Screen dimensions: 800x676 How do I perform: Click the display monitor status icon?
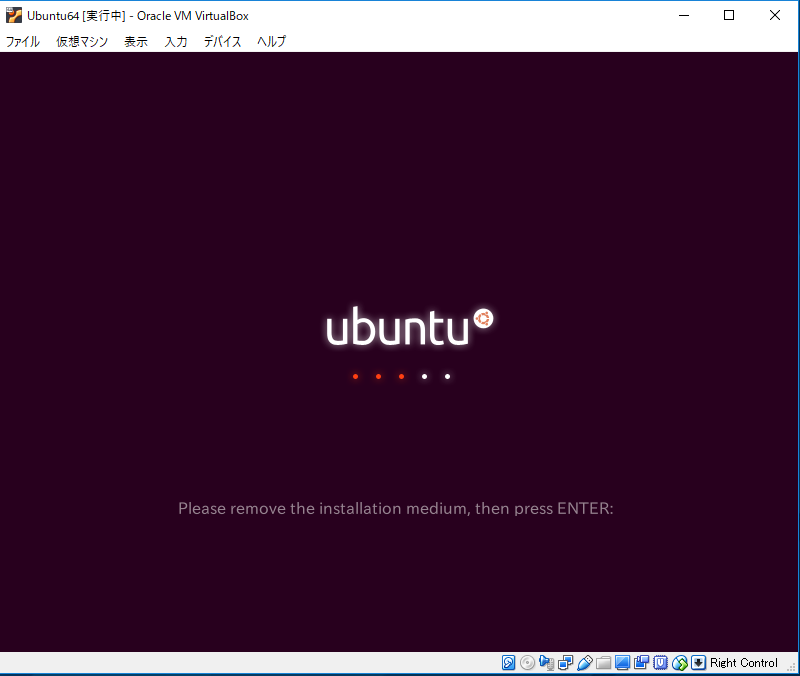[622, 662]
